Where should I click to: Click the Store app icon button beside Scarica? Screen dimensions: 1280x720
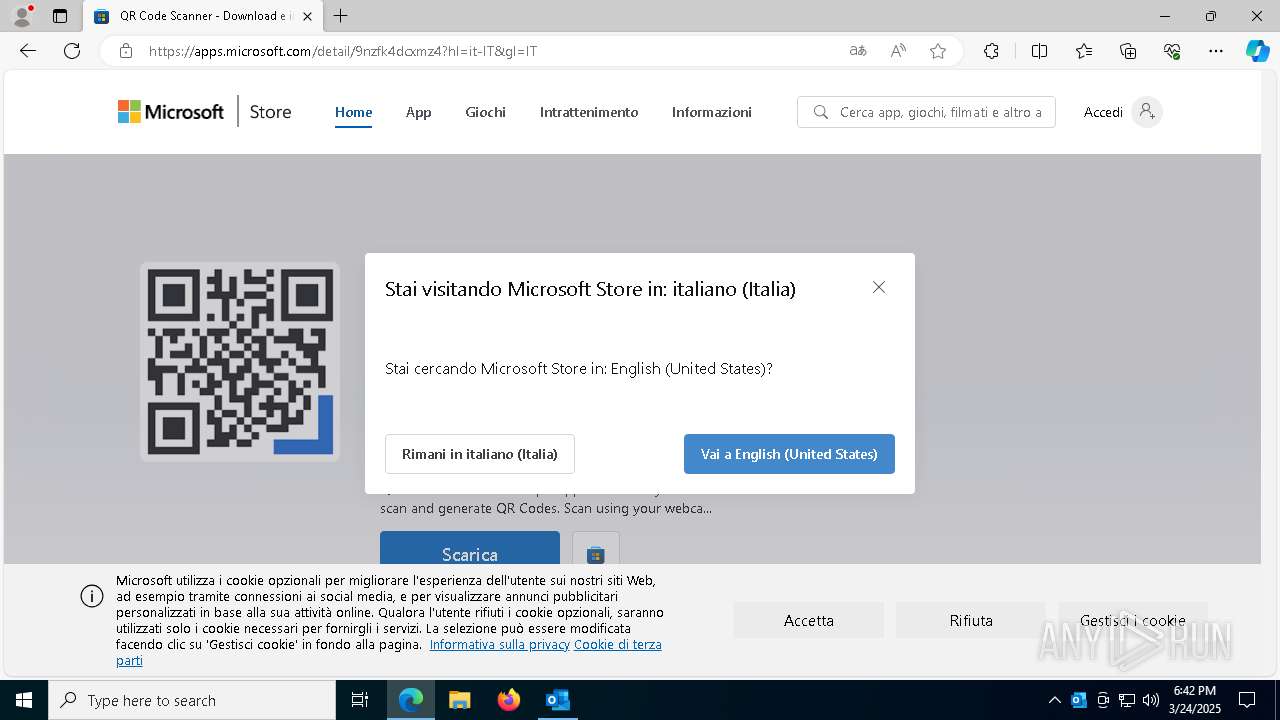coord(596,550)
